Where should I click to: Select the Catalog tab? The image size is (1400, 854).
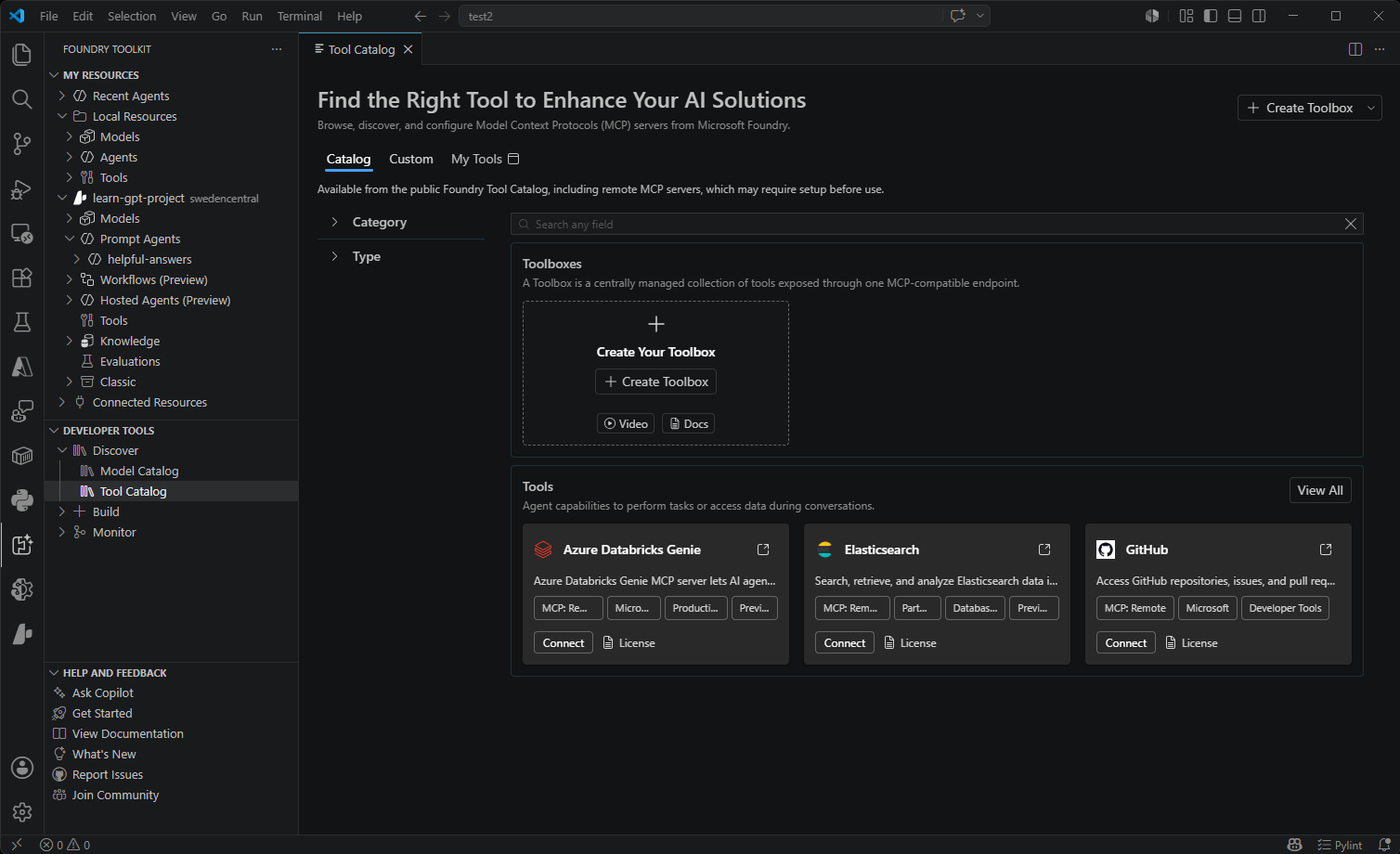coord(349,159)
